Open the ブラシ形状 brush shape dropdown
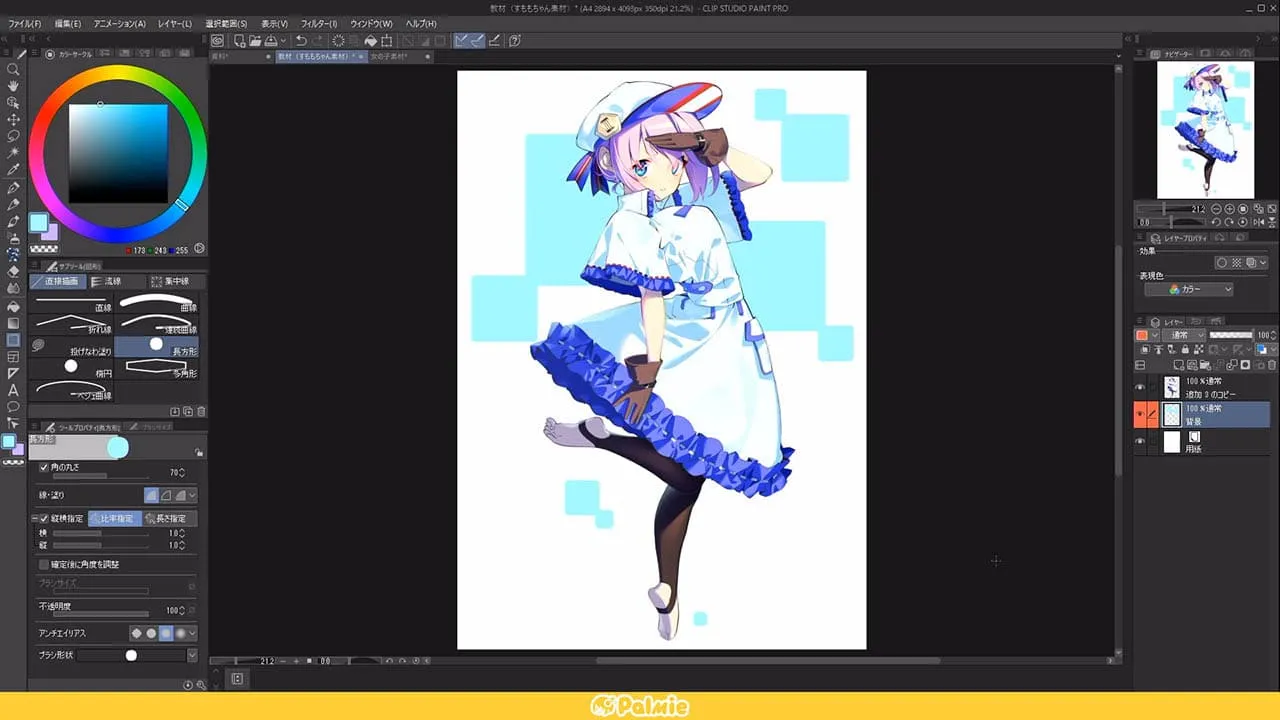1280x720 pixels. click(194, 655)
